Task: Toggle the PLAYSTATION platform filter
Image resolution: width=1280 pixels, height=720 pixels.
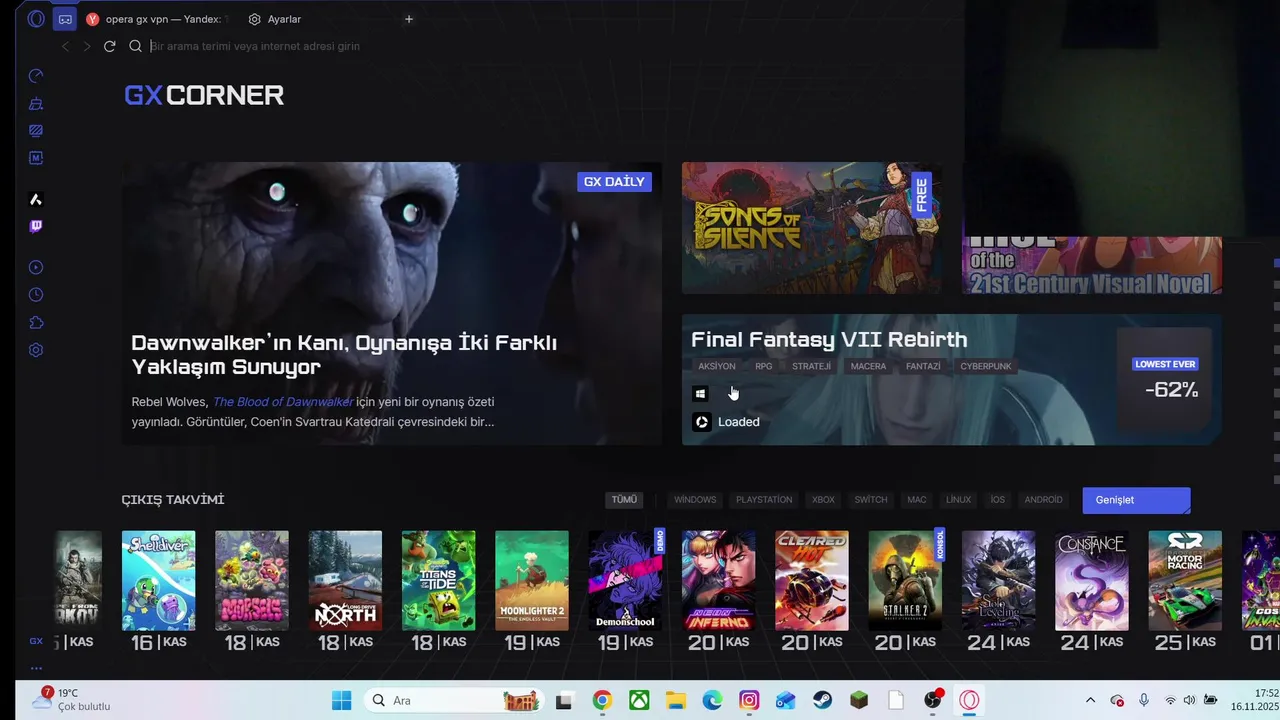Action: pos(764,500)
